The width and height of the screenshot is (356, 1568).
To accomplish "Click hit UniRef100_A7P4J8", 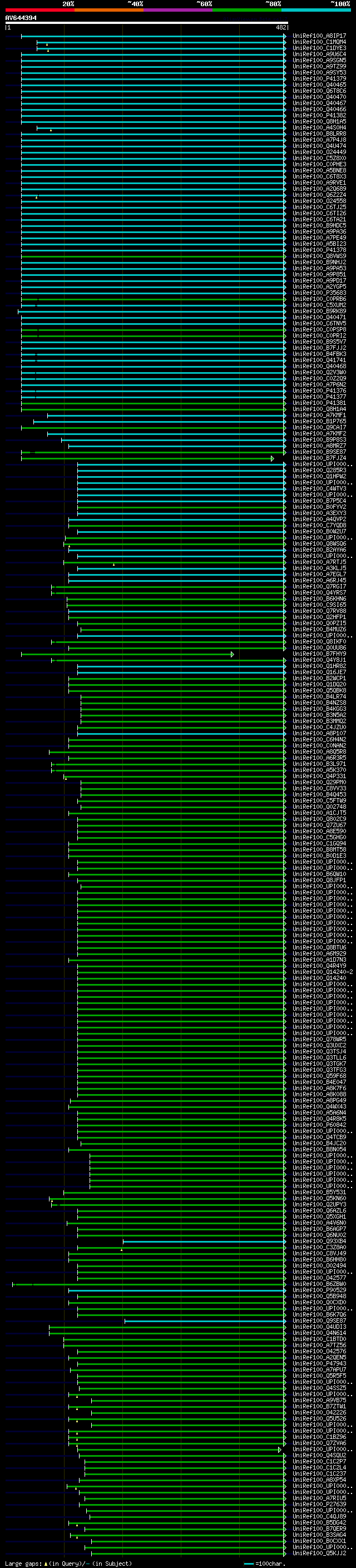I will pos(319,140).
